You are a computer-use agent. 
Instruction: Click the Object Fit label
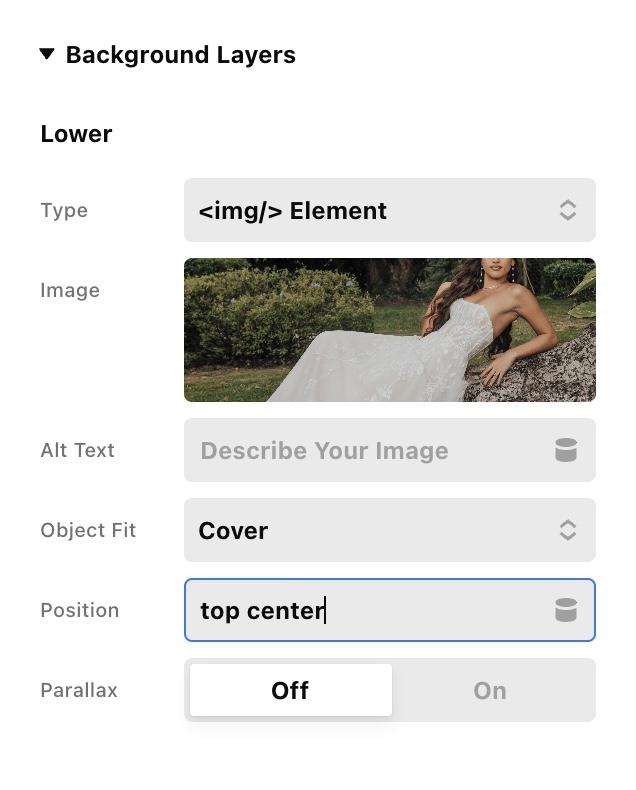[x=88, y=530]
